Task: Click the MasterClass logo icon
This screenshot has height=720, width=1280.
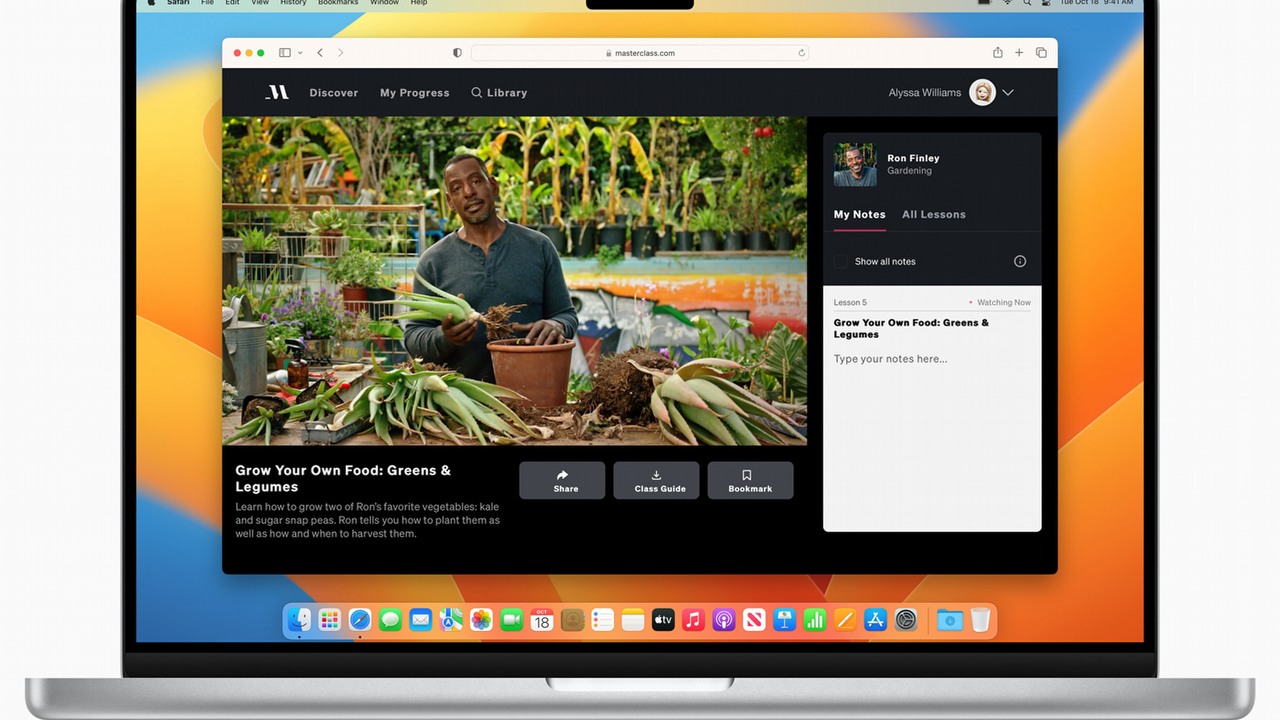Action: point(277,92)
